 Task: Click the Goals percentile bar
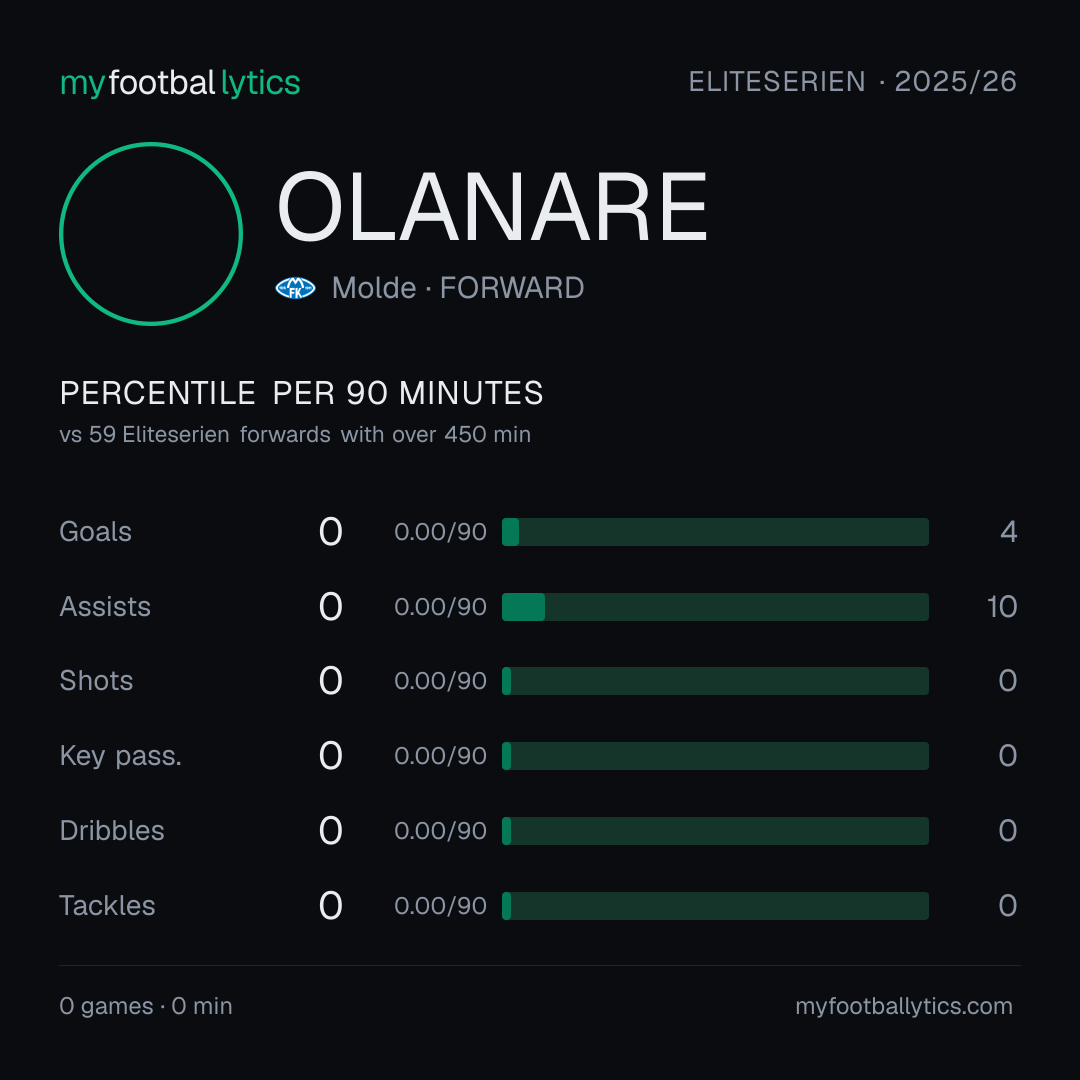point(715,532)
